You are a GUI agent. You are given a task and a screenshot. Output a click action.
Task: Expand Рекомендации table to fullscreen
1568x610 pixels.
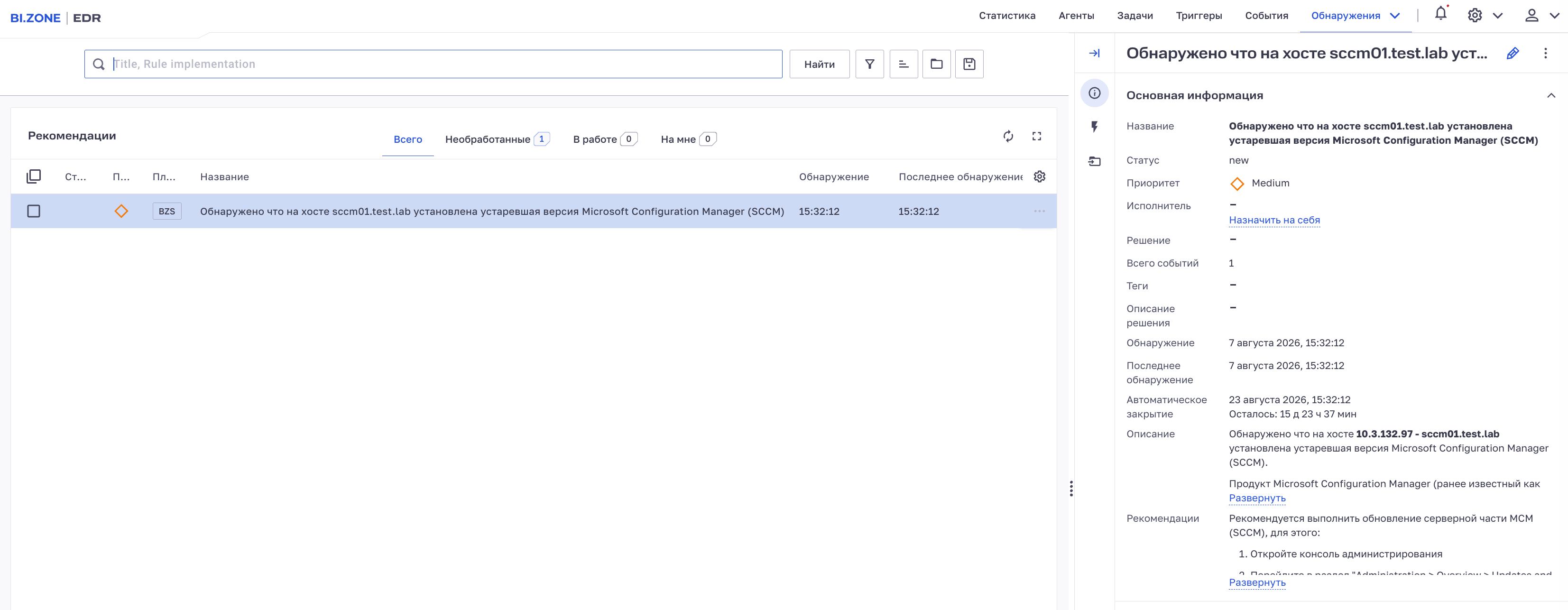pos(1037,136)
